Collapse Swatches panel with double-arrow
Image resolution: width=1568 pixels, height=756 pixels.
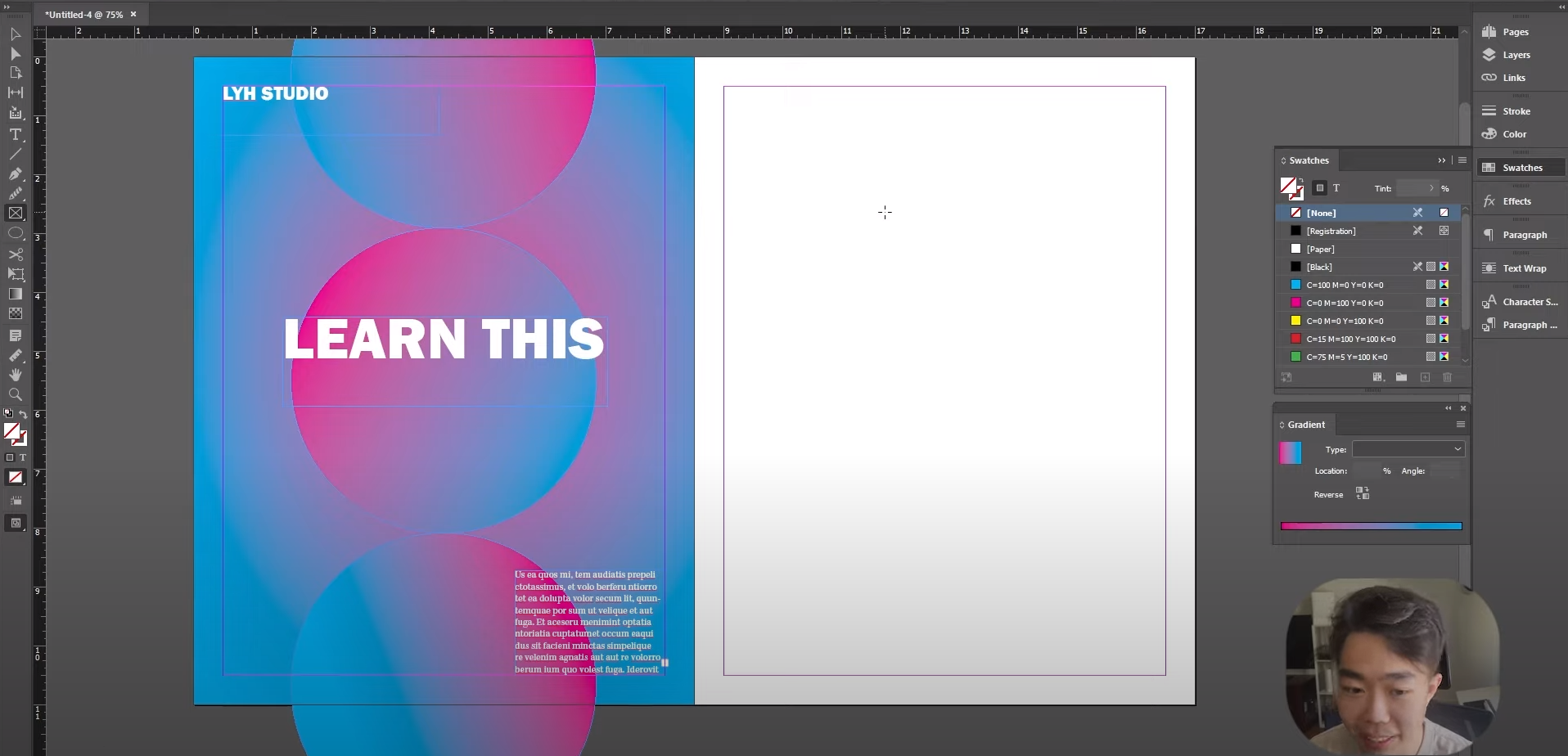pyautogui.click(x=1442, y=160)
